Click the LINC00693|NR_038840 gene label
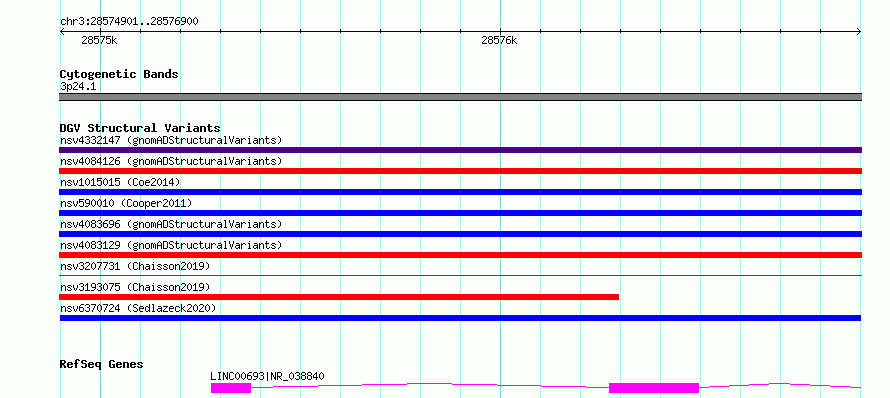Viewport: 890px width, 398px height. point(267,376)
